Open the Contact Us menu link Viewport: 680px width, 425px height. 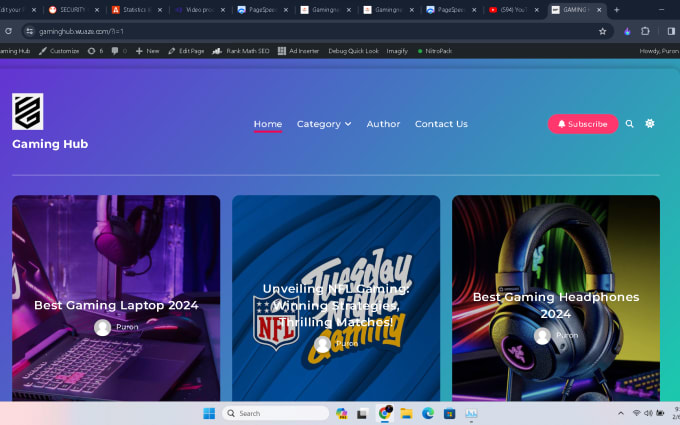441,124
